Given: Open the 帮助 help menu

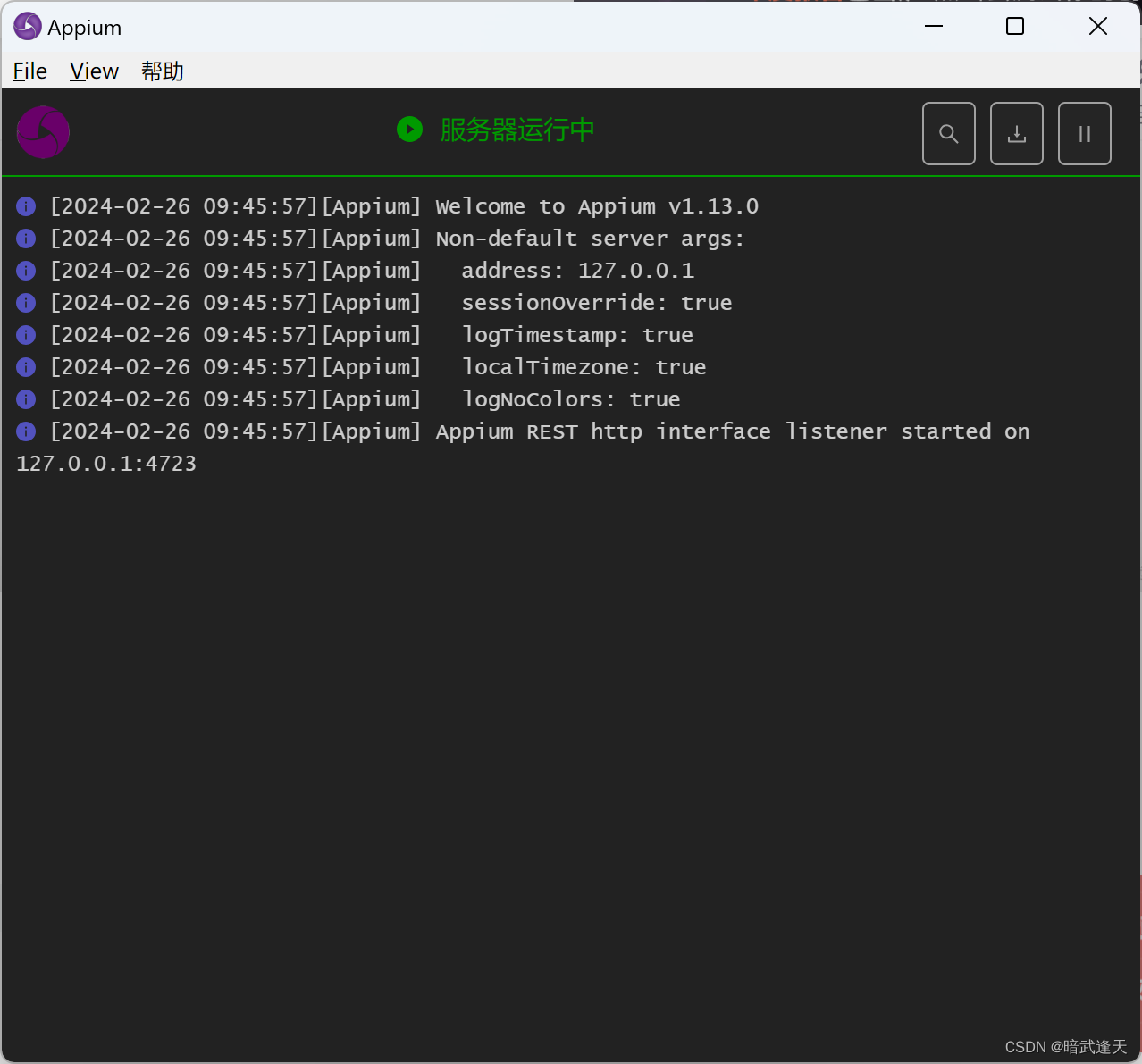Looking at the screenshot, I should (x=163, y=71).
